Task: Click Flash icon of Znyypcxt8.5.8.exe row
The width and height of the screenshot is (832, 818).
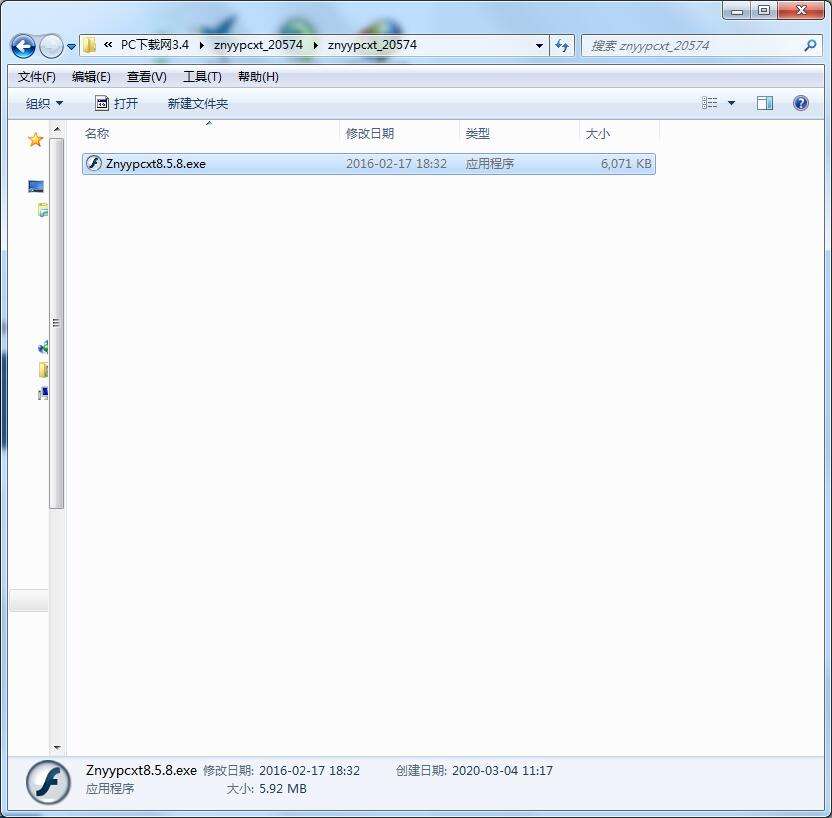Action: coord(94,163)
